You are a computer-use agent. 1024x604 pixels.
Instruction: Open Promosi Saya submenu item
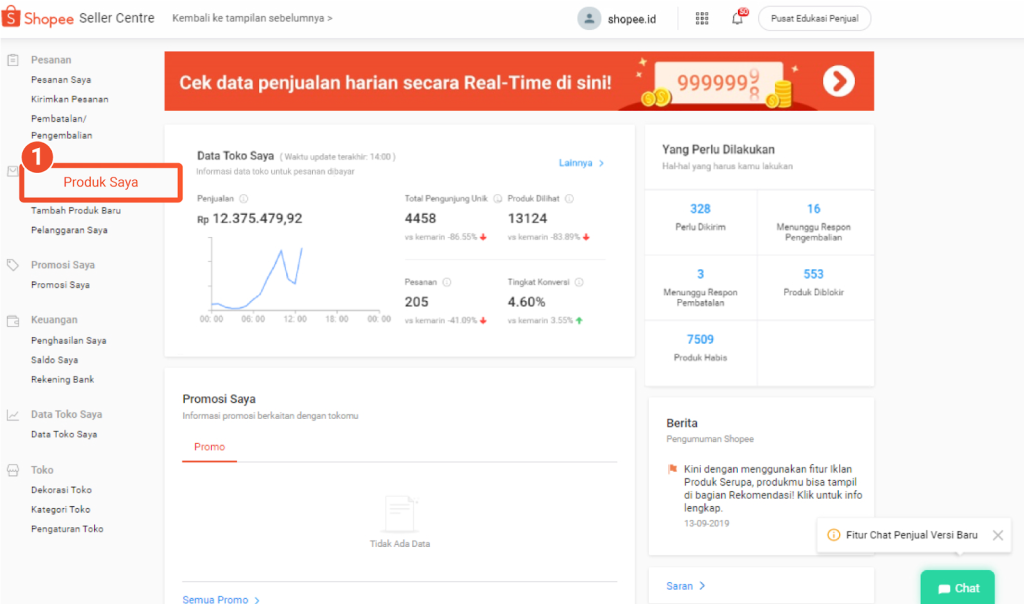tap(60, 285)
